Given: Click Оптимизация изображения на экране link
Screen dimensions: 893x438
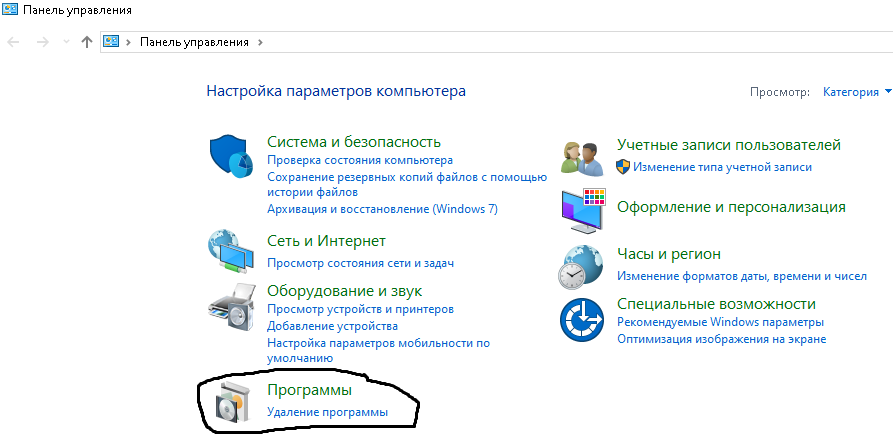Looking at the screenshot, I should 722,339.
